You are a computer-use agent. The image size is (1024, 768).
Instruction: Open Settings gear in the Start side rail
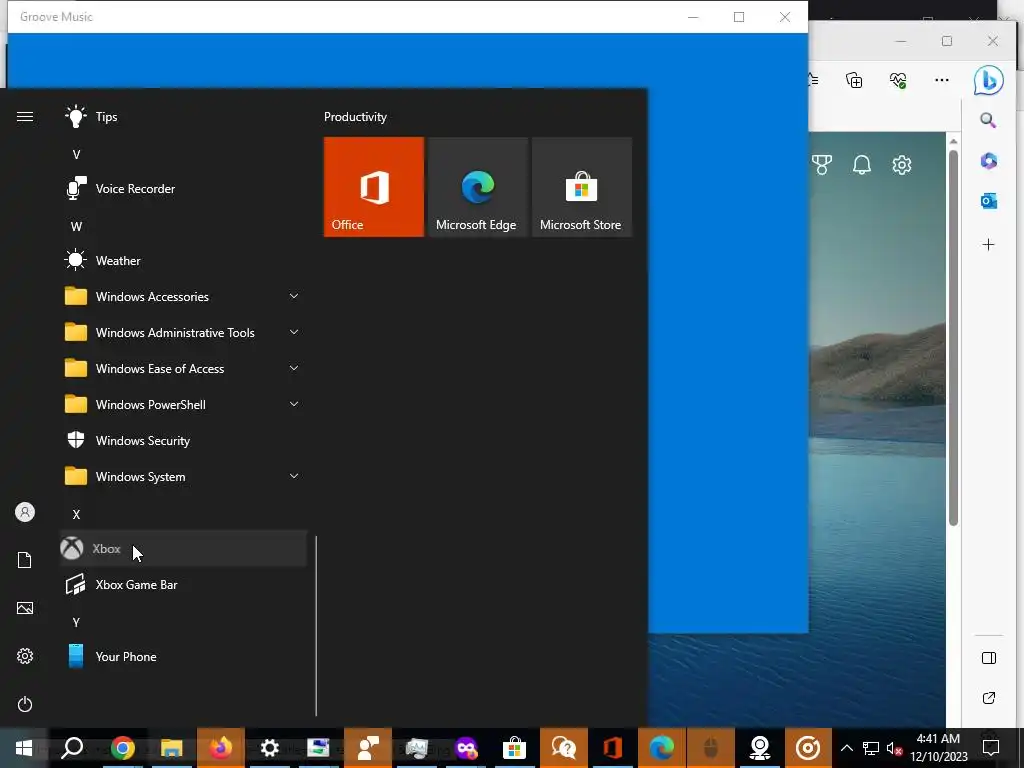[25, 656]
